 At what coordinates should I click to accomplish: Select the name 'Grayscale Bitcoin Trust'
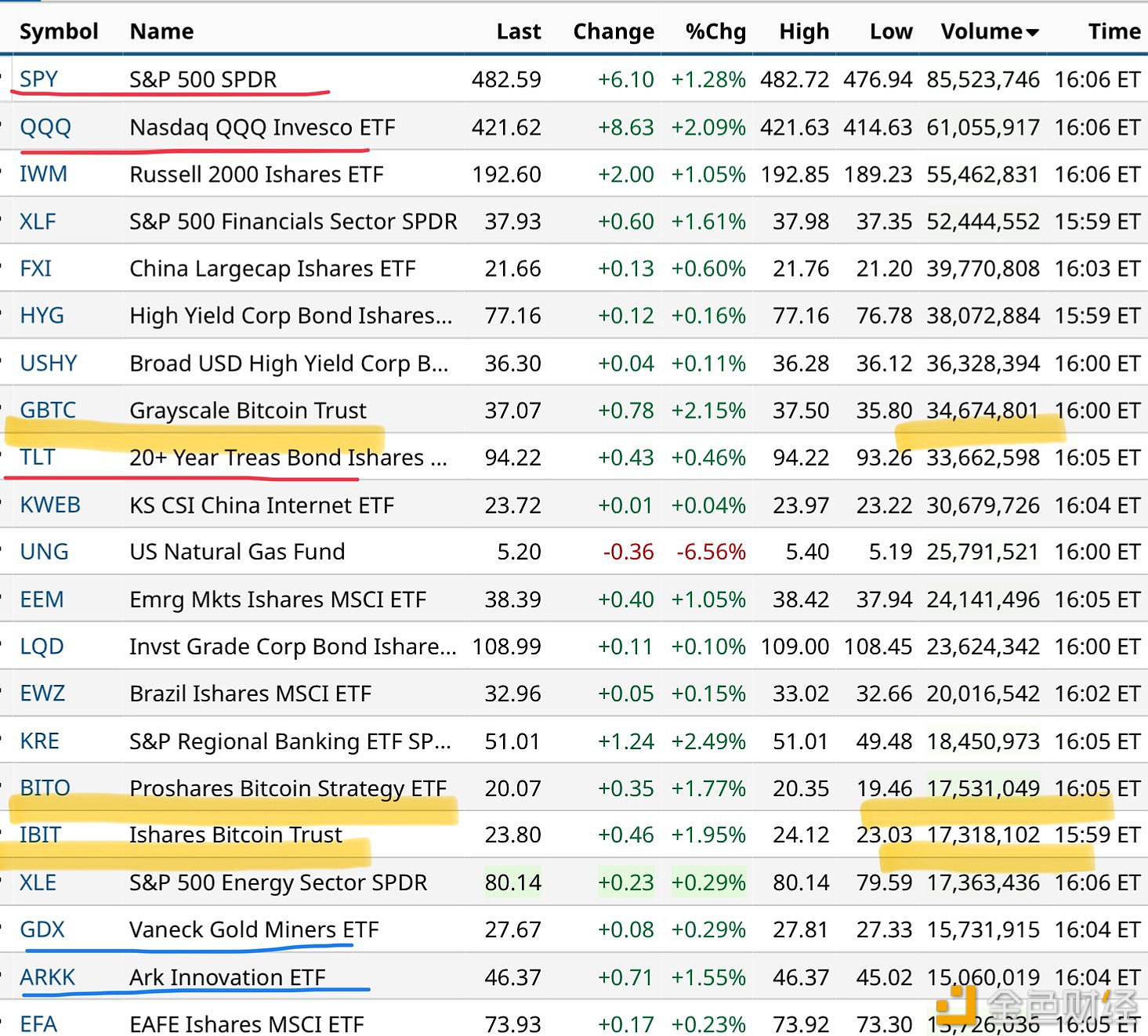(248, 410)
